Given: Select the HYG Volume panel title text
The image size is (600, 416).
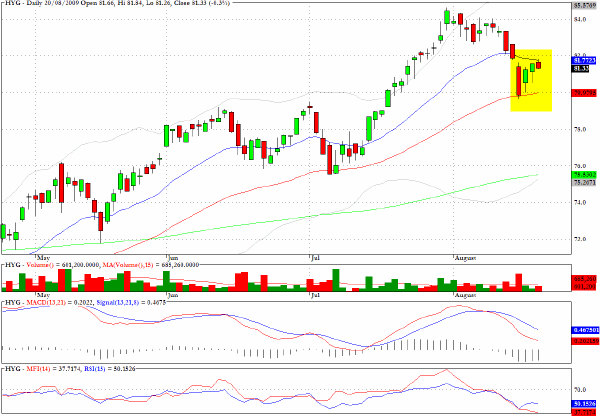Looking at the screenshot, I should coord(101,265).
